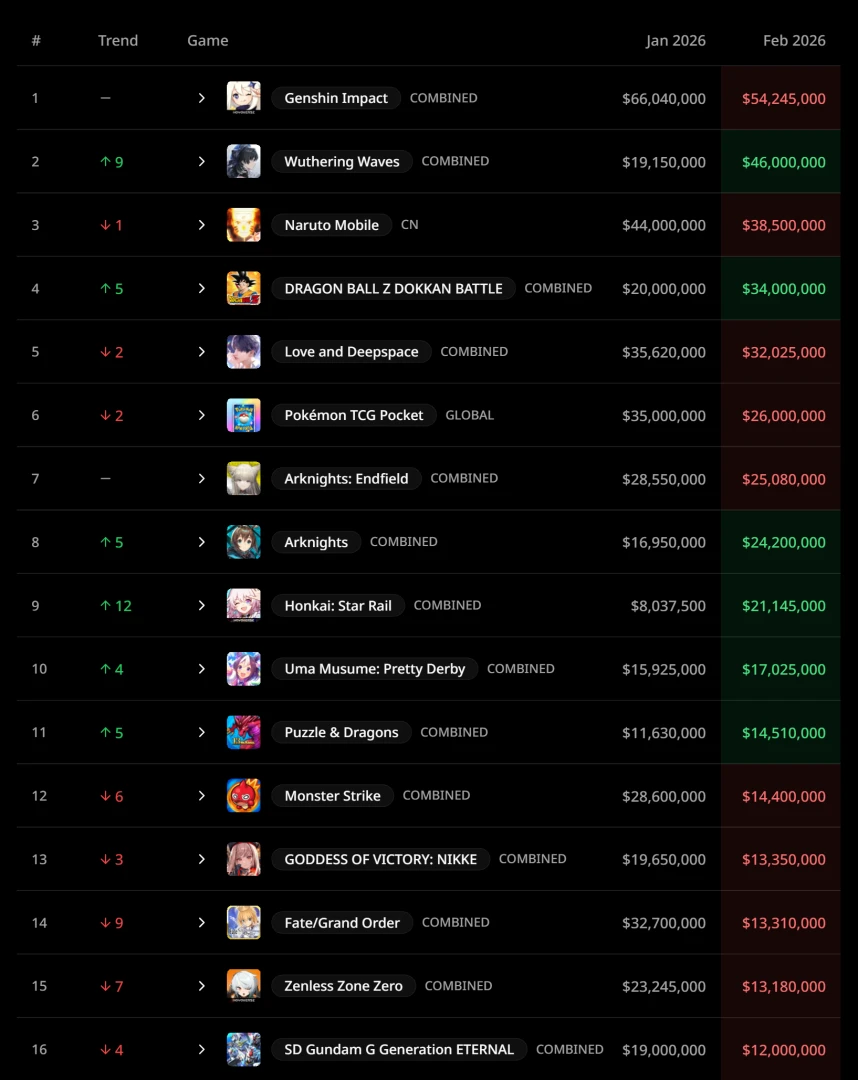Click the Monster Strike game icon

pos(243,796)
